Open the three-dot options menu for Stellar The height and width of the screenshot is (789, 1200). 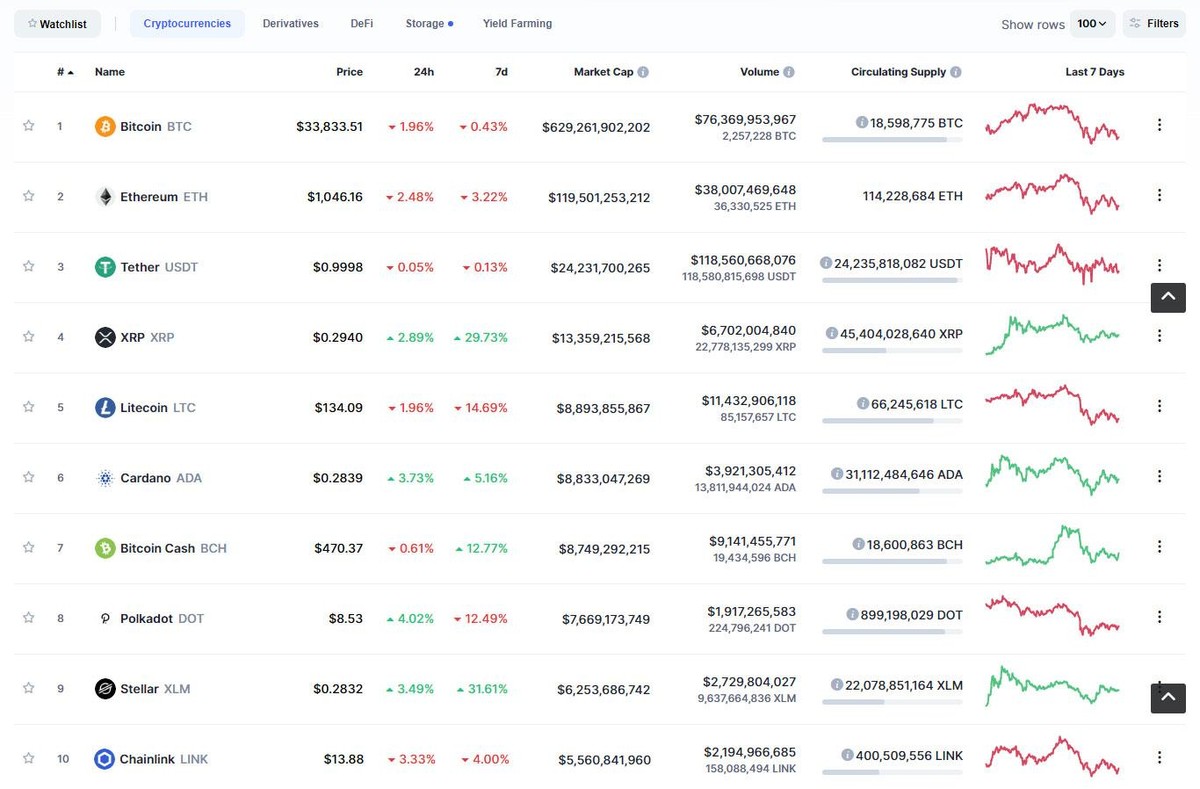(x=1159, y=687)
